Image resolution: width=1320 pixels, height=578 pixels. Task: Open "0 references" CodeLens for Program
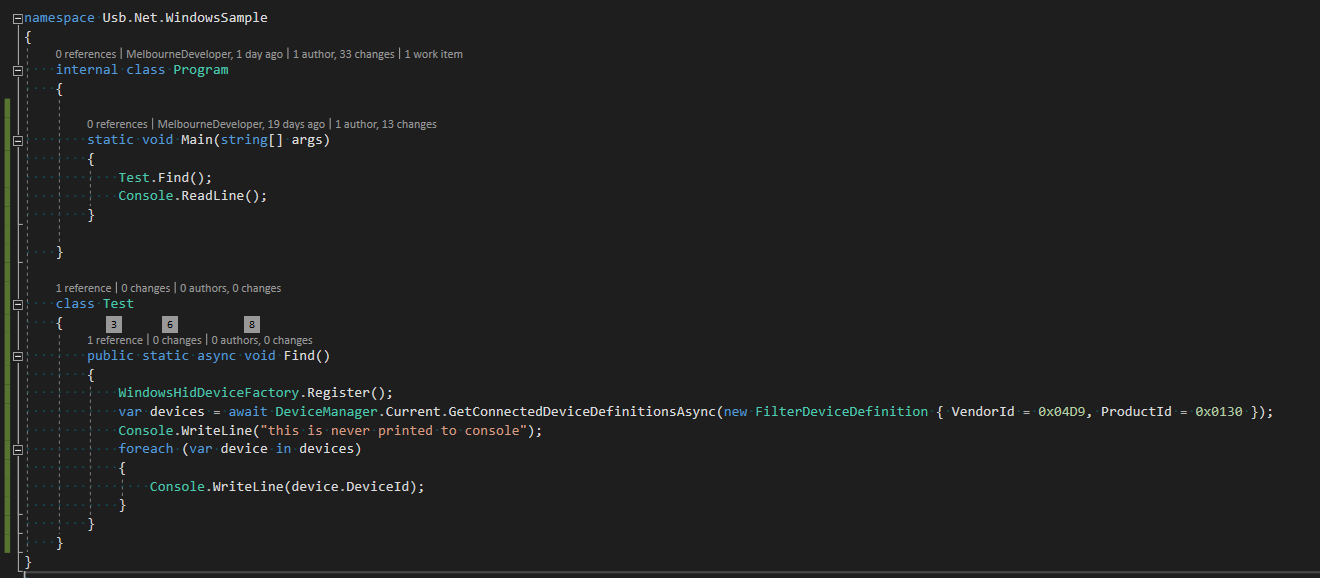(87, 54)
